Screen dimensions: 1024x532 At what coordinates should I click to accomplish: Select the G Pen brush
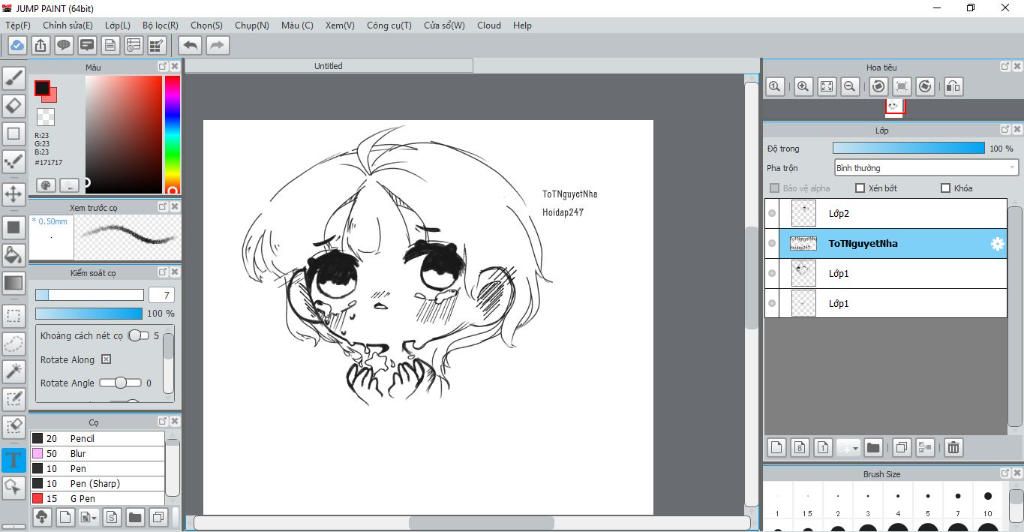click(x=97, y=498)
